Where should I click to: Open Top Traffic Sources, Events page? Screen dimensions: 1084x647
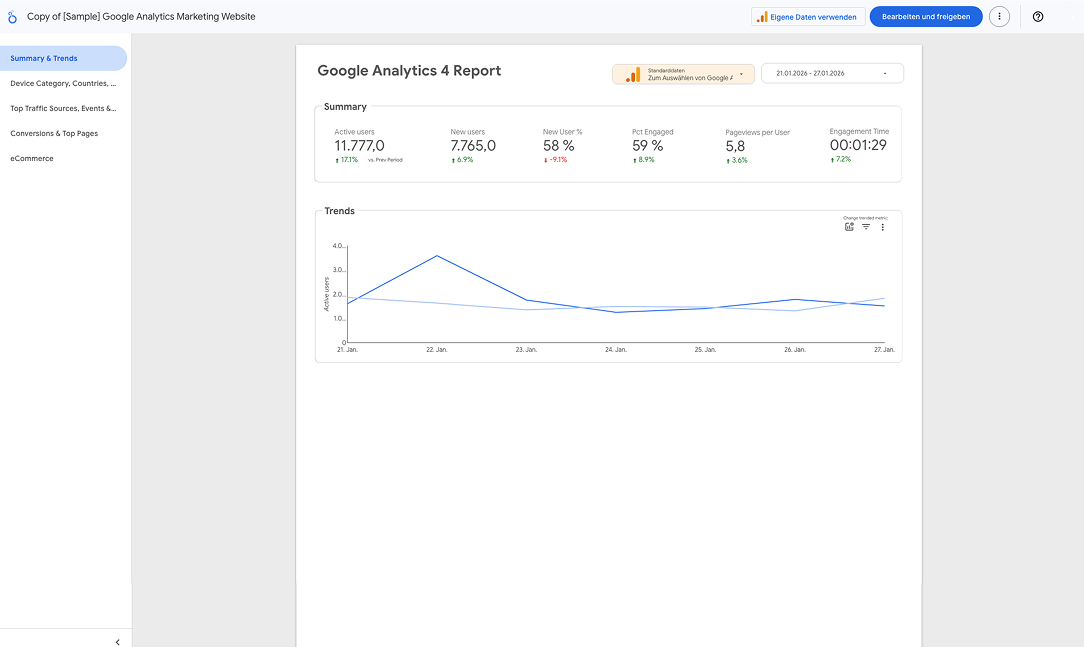(63, 108)
